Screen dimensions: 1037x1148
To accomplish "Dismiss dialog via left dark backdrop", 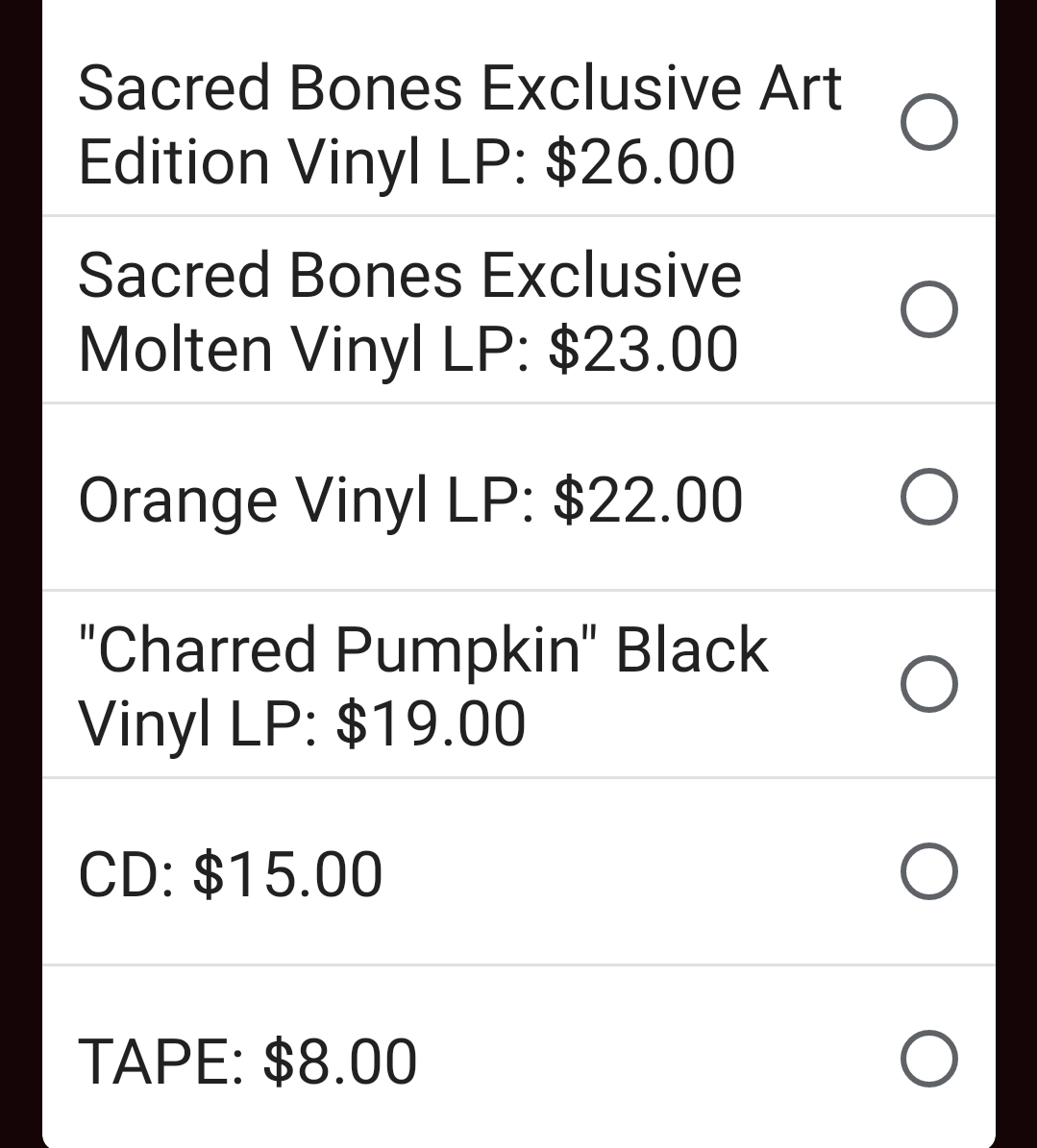I will [x=20, y=576].
